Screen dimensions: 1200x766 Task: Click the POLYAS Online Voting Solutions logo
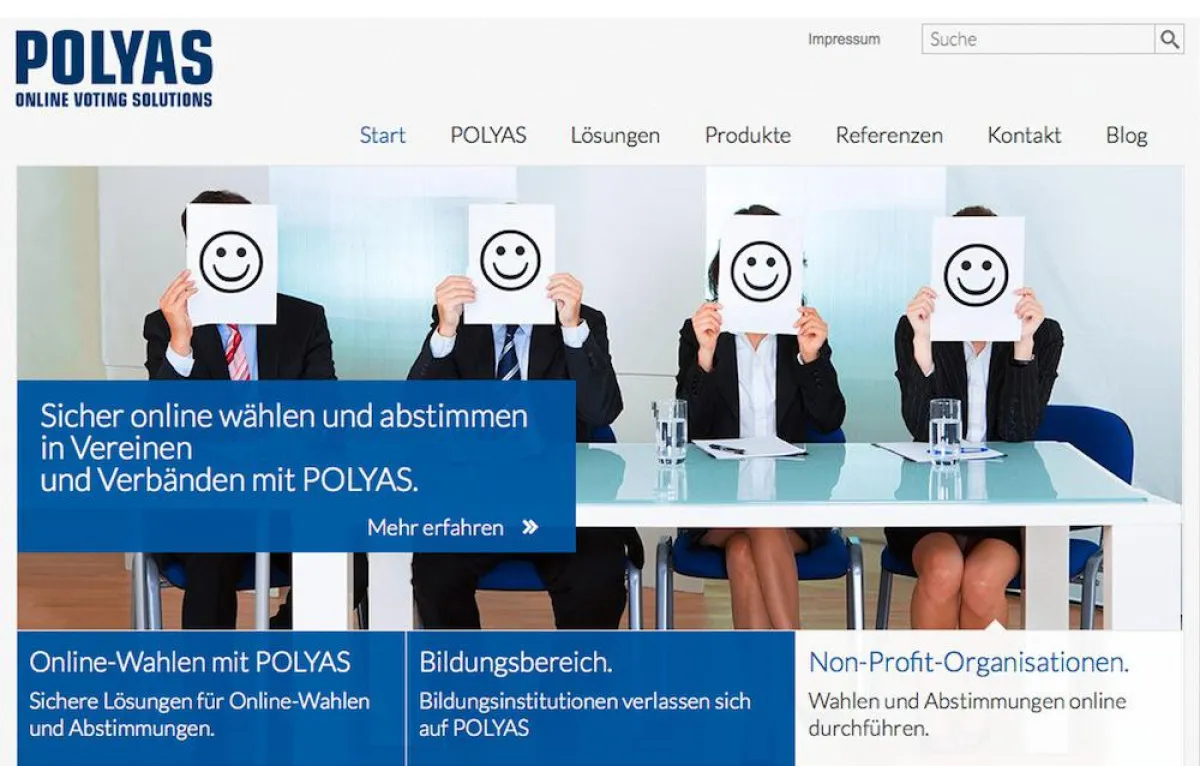coord(114,69)
